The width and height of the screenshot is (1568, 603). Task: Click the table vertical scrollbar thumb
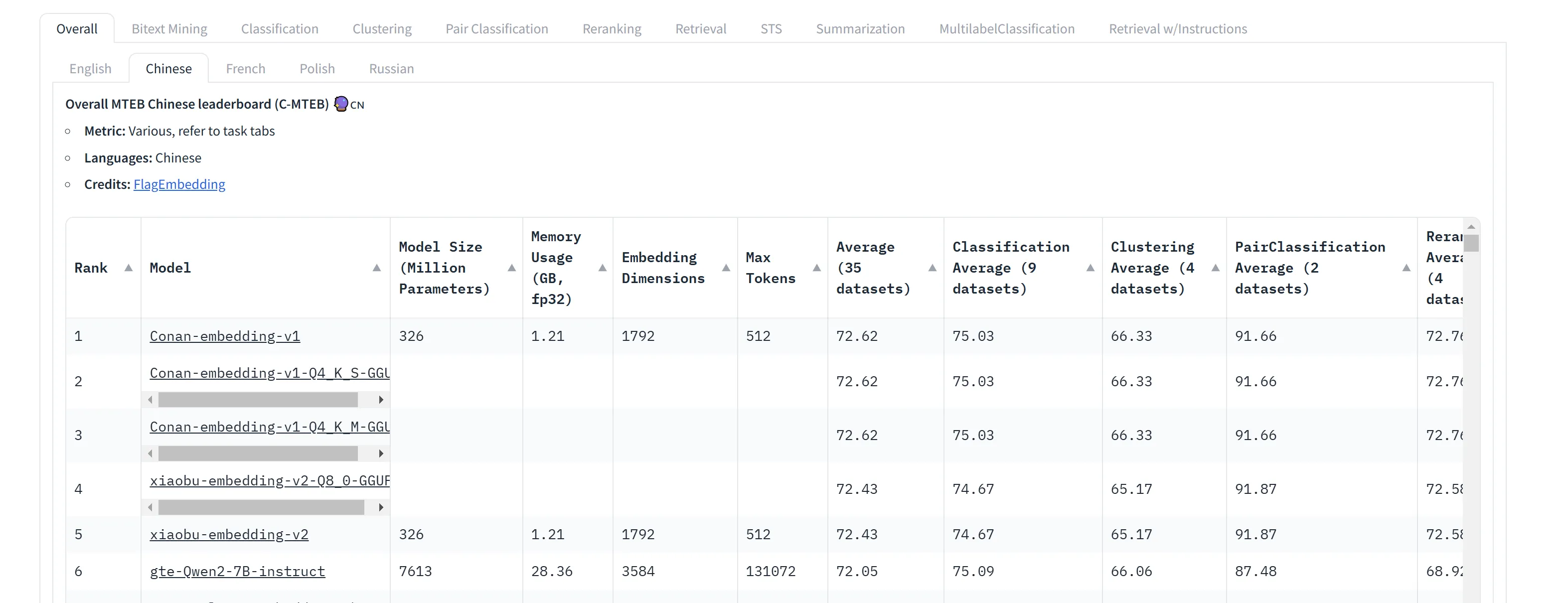1471,243
